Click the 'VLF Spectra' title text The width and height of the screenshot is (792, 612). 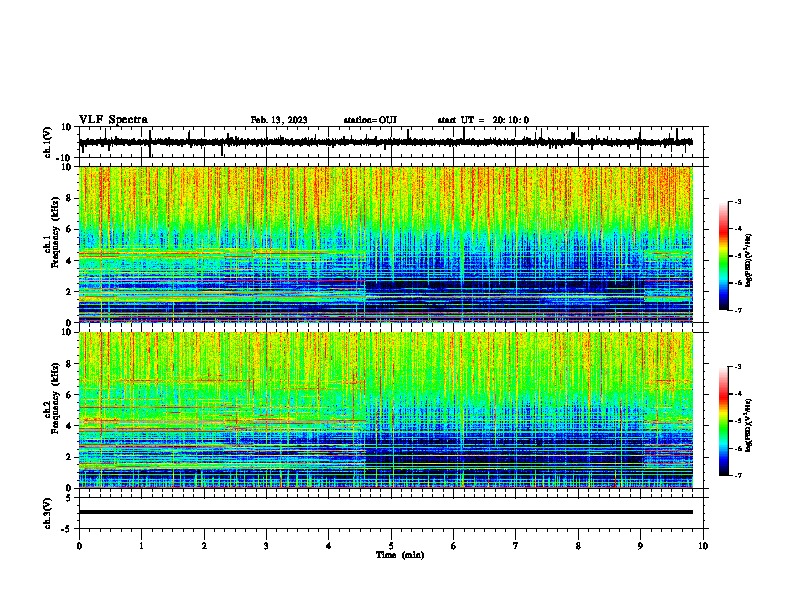pos(113,120)
